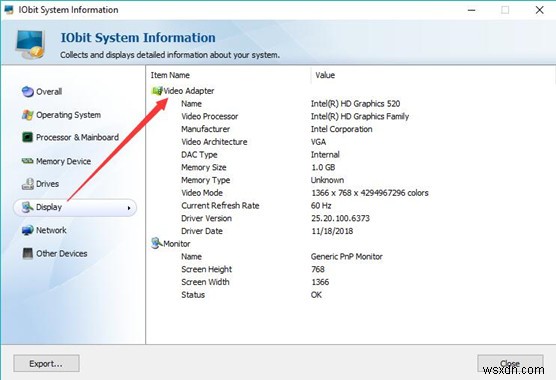Select the Current Refresh Rate row
The height and width of the screenshot is (380, 556).
point(220,206)
